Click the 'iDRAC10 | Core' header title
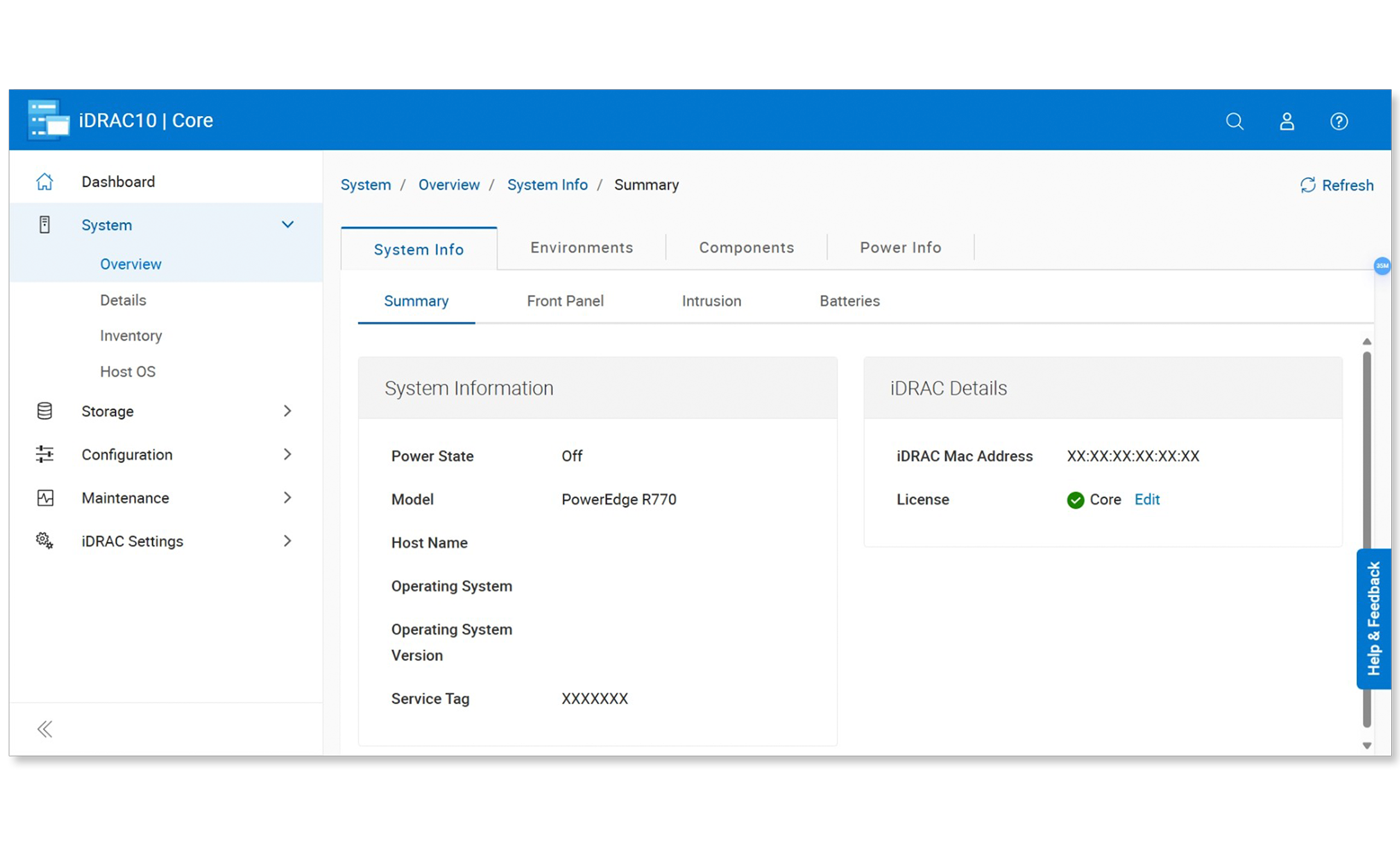The height and width of the screenshot is (845, 1400). click(145, 120)
